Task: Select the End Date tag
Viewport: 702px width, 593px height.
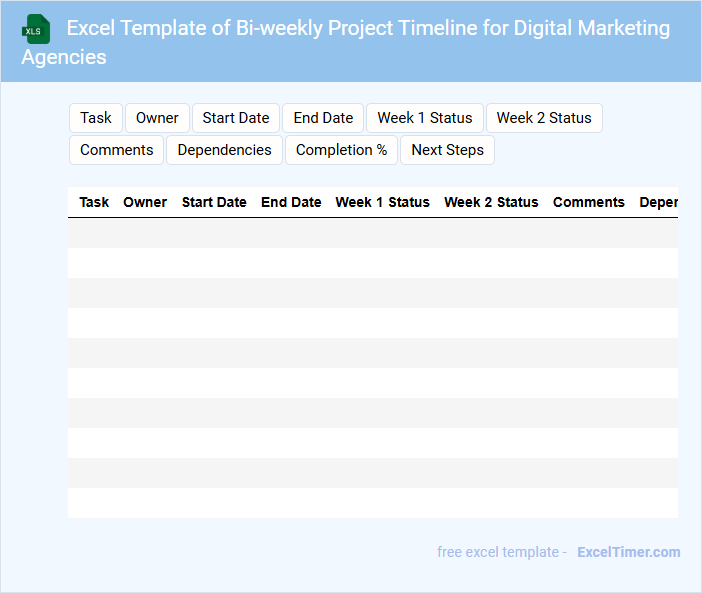Action: click(x=323, y=118)
